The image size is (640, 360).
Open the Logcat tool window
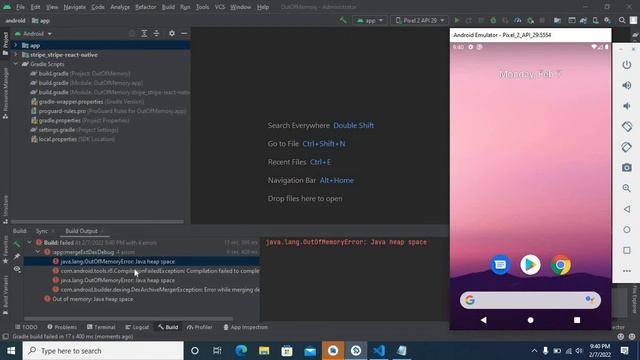tap(137, 327)
